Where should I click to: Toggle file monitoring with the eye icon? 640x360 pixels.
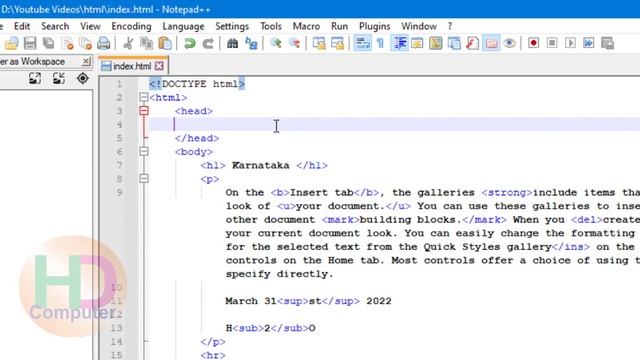click(509, 43)
